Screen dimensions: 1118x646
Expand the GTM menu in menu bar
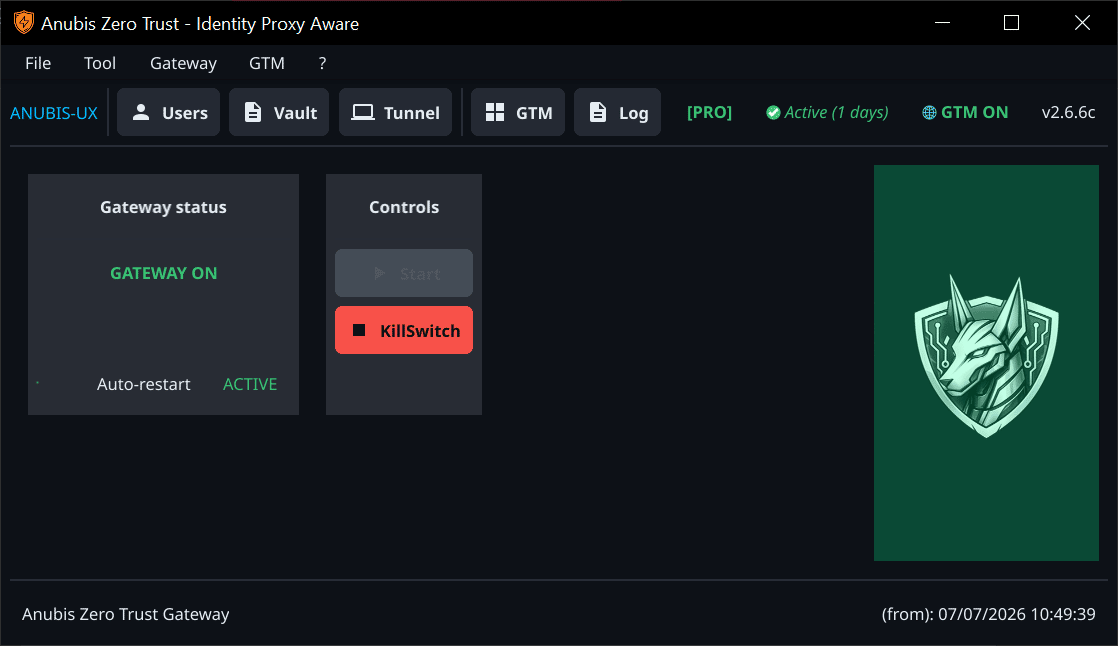[x=267, y=63]
